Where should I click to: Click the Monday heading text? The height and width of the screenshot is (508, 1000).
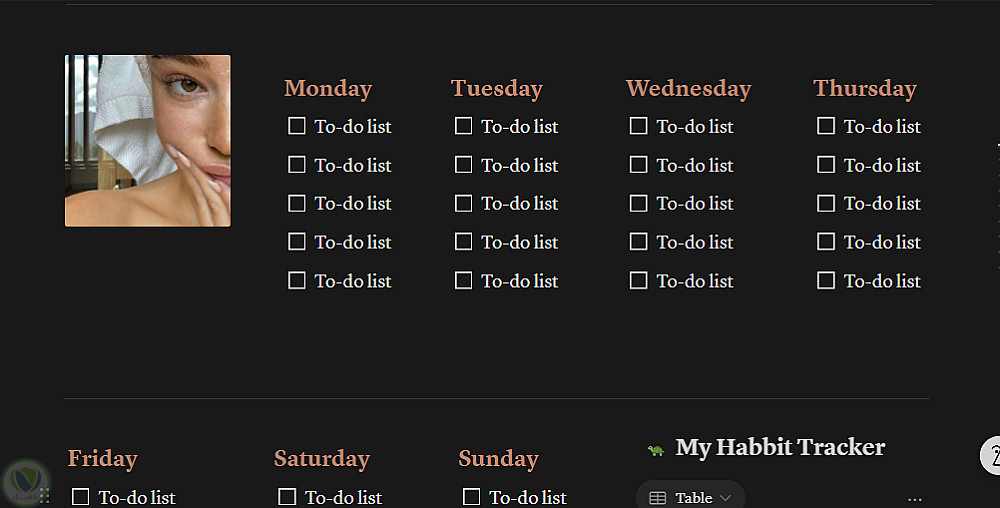(328, 88)
